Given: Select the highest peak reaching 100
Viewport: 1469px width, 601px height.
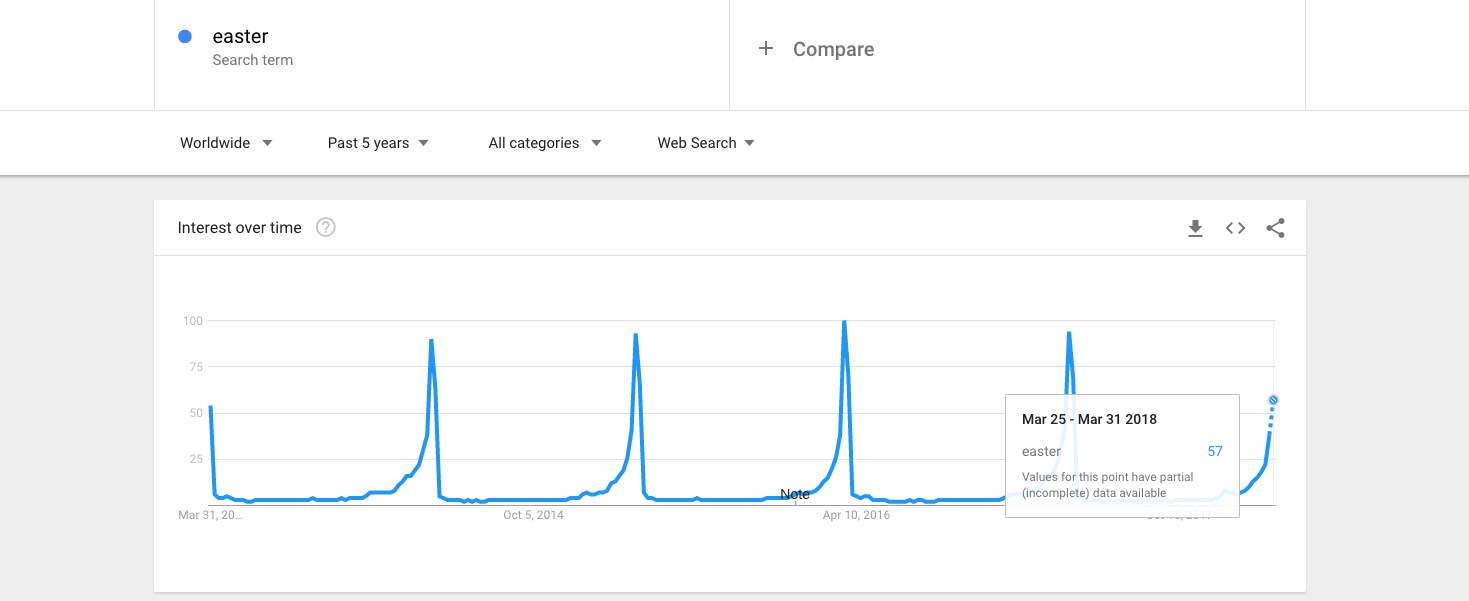Looking at the screenshot, I should (844, 323).
